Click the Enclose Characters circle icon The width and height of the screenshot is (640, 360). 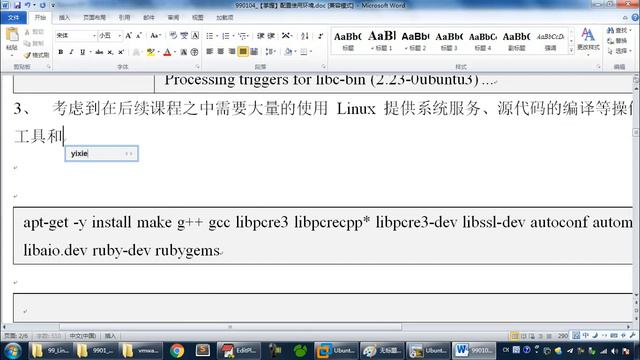coord(195,52)
